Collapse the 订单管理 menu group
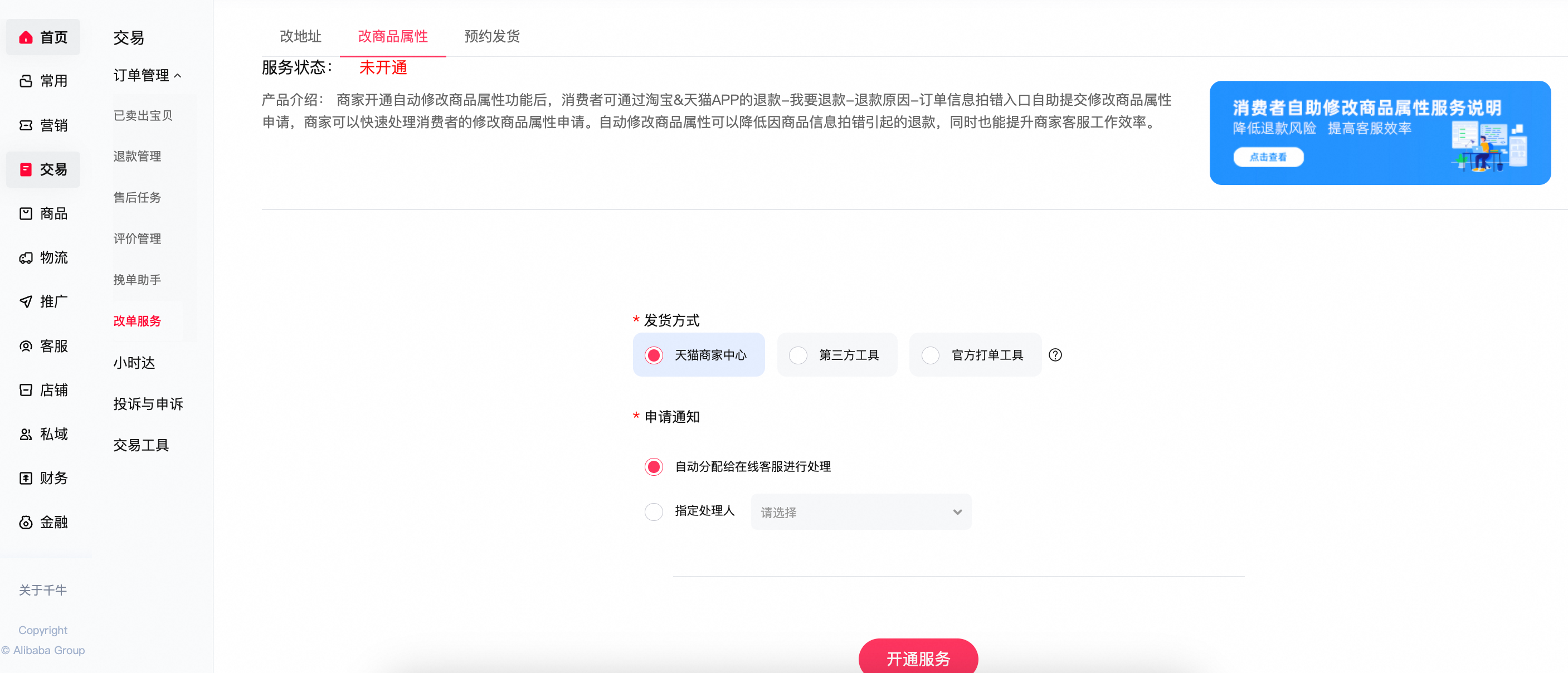Image resolution: width=1568 pixels, height=673 pixels. [x=146, y=75]
